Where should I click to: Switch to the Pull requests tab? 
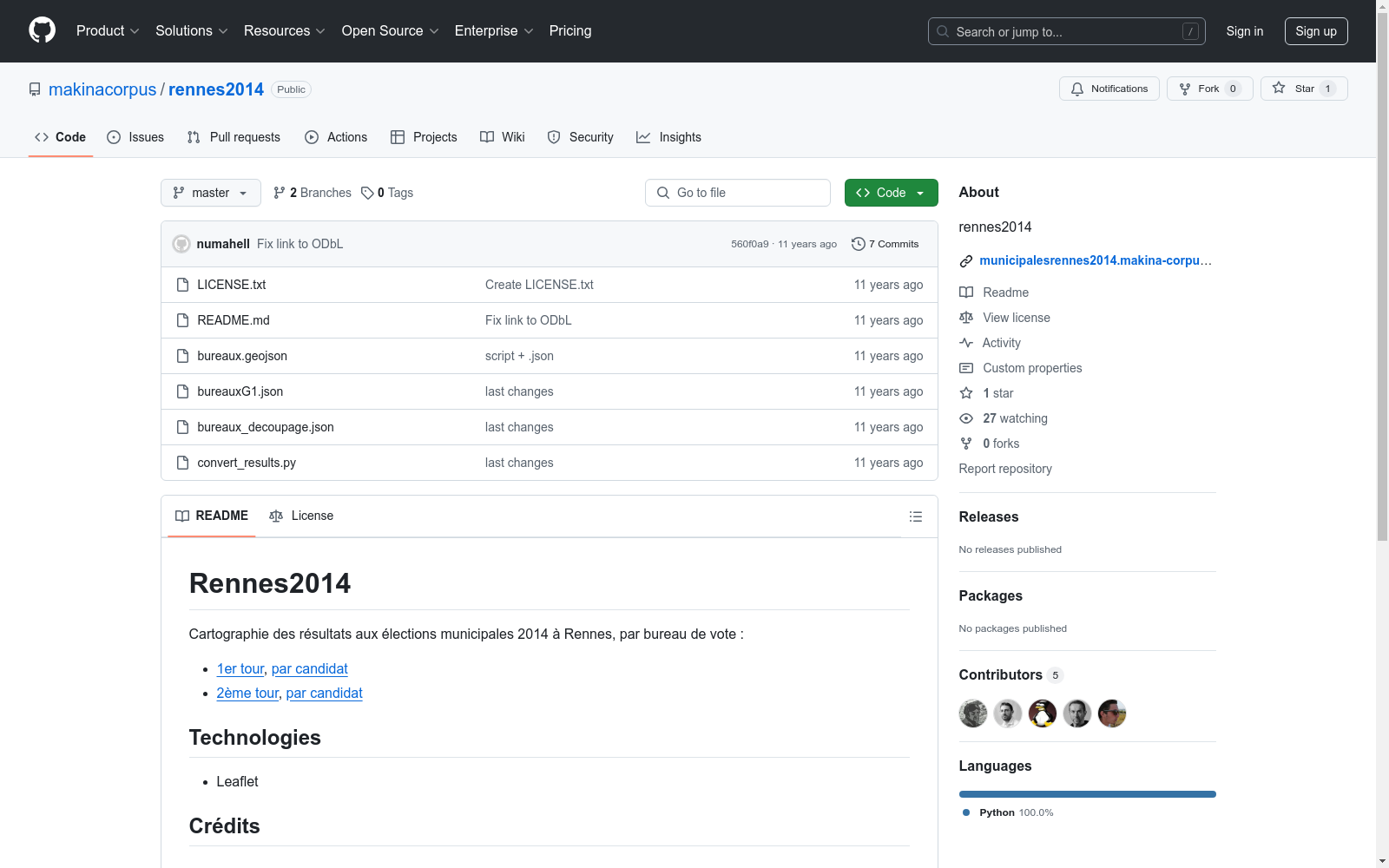click(234, 137)
